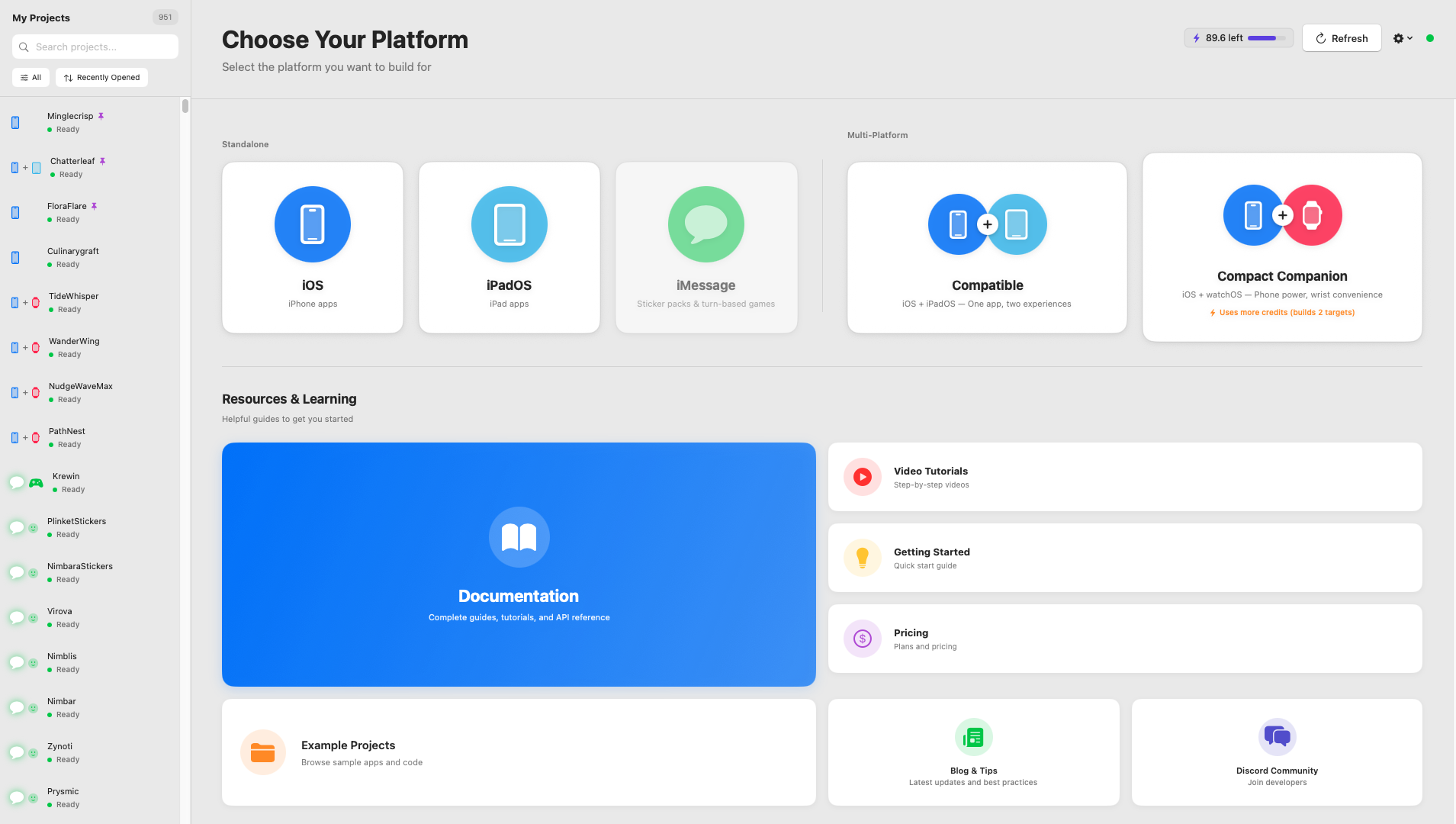Select the iOS iPhone apps platform icon
The height and width of the screenshot is (824, 1456).
(x=312, y=224)
